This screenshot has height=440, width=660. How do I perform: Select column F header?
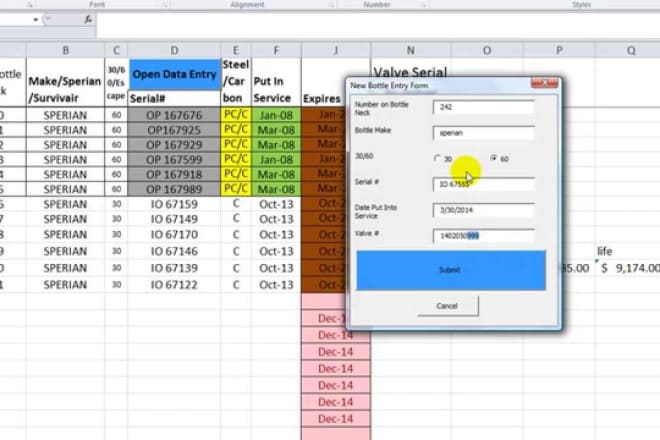coord(276,51)
